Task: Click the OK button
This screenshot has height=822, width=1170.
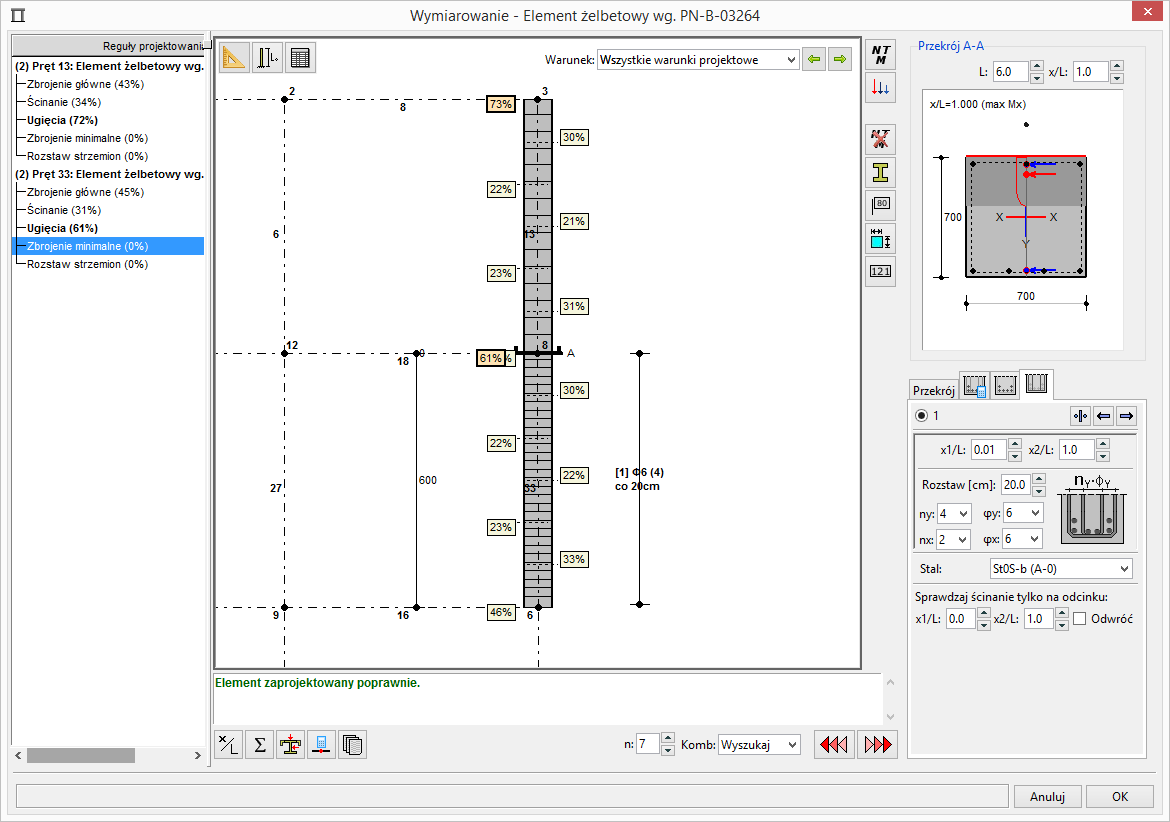Action: click(1119, 797)
